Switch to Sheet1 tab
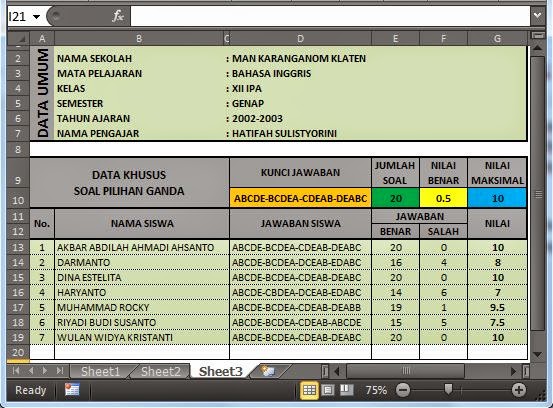The image size is (553, 408). 101,371
